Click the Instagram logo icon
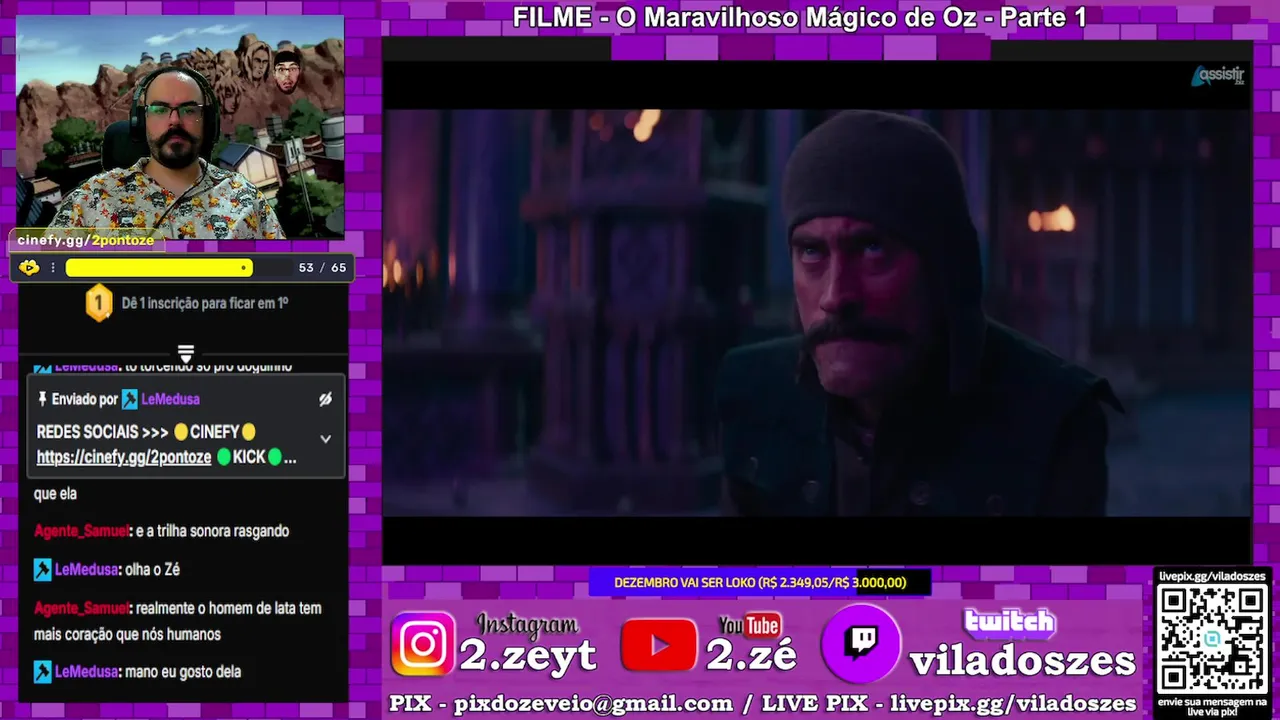 pyautogui.click(x=423, y=644)
